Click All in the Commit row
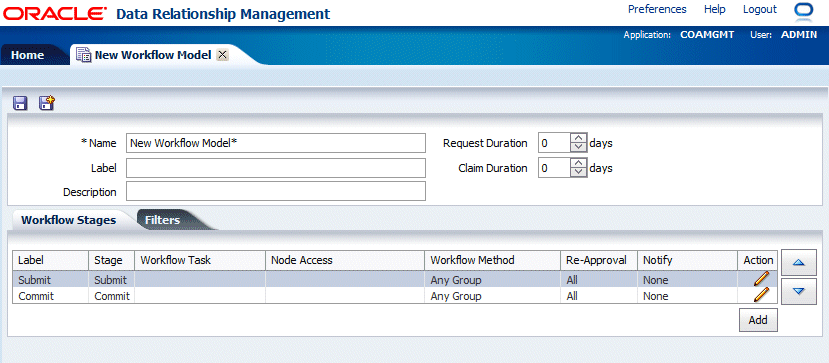 point(572,296)
